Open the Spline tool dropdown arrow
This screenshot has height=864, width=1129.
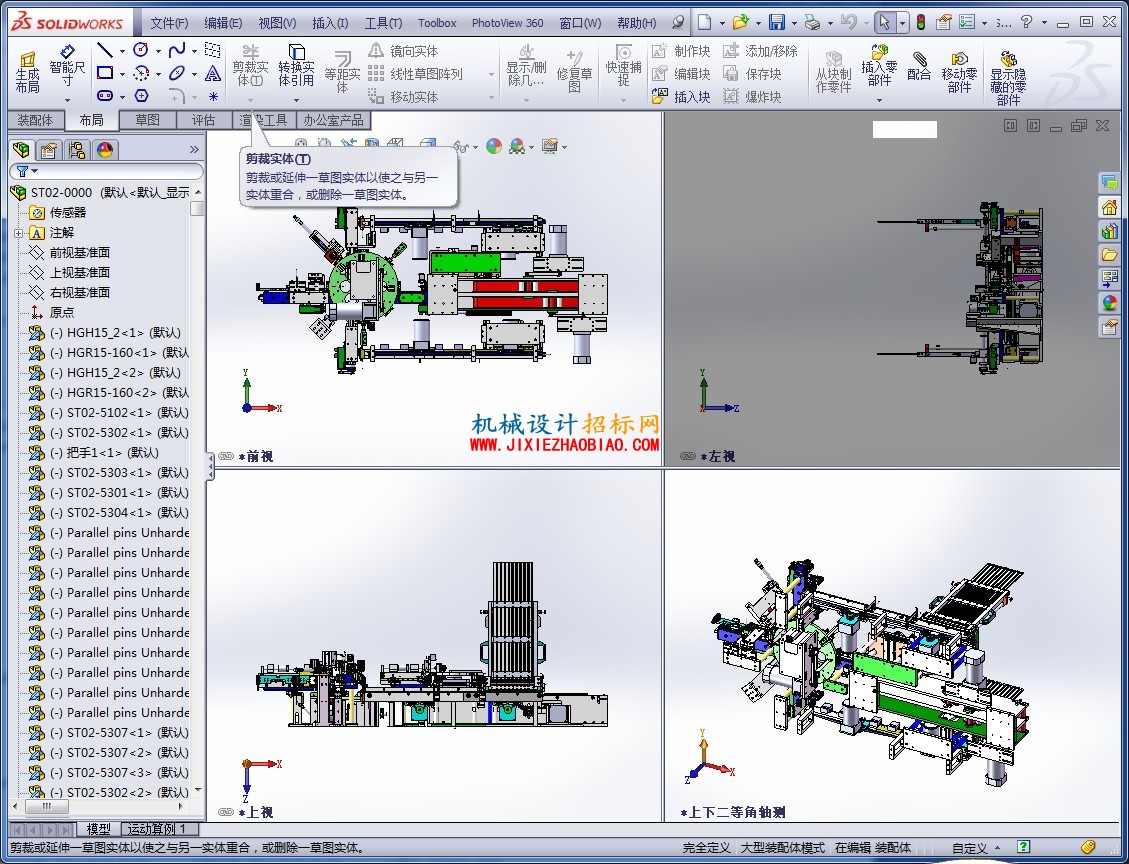pyautogui.click(x=194, y=51)
